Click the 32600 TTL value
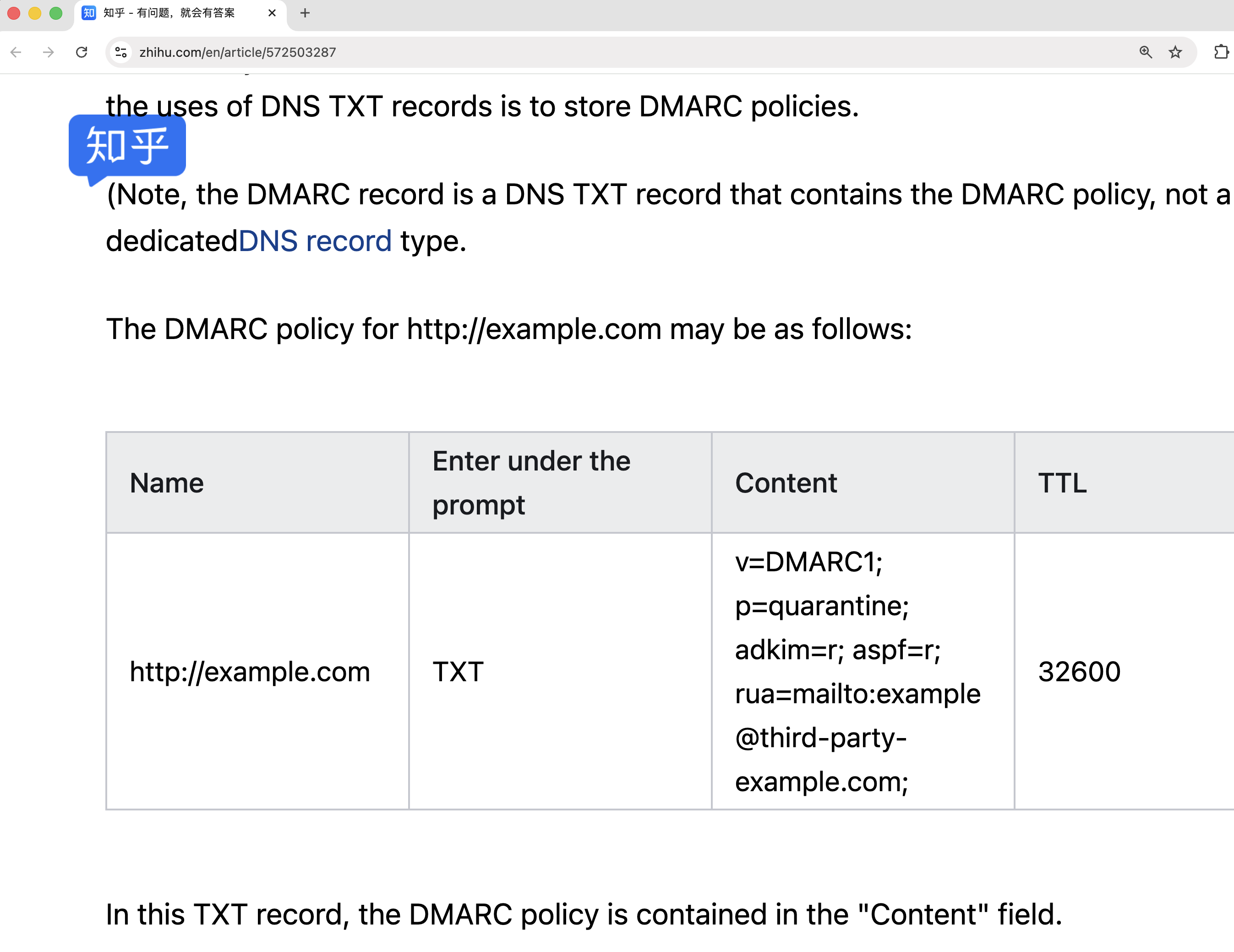Image resolution: width=1234 pixels, height=952 pixels. click(1079, 671)
